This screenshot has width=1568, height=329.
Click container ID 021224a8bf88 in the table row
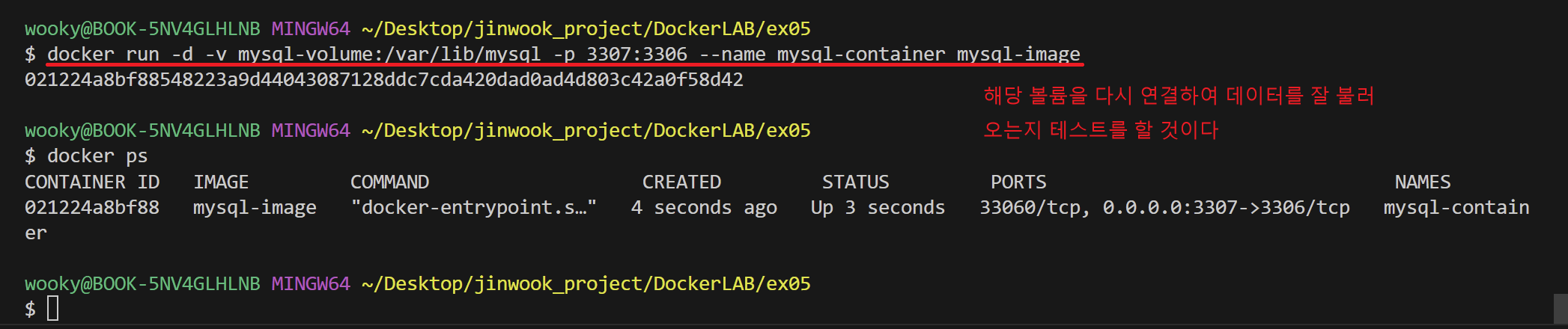click(x=92, y=207)
